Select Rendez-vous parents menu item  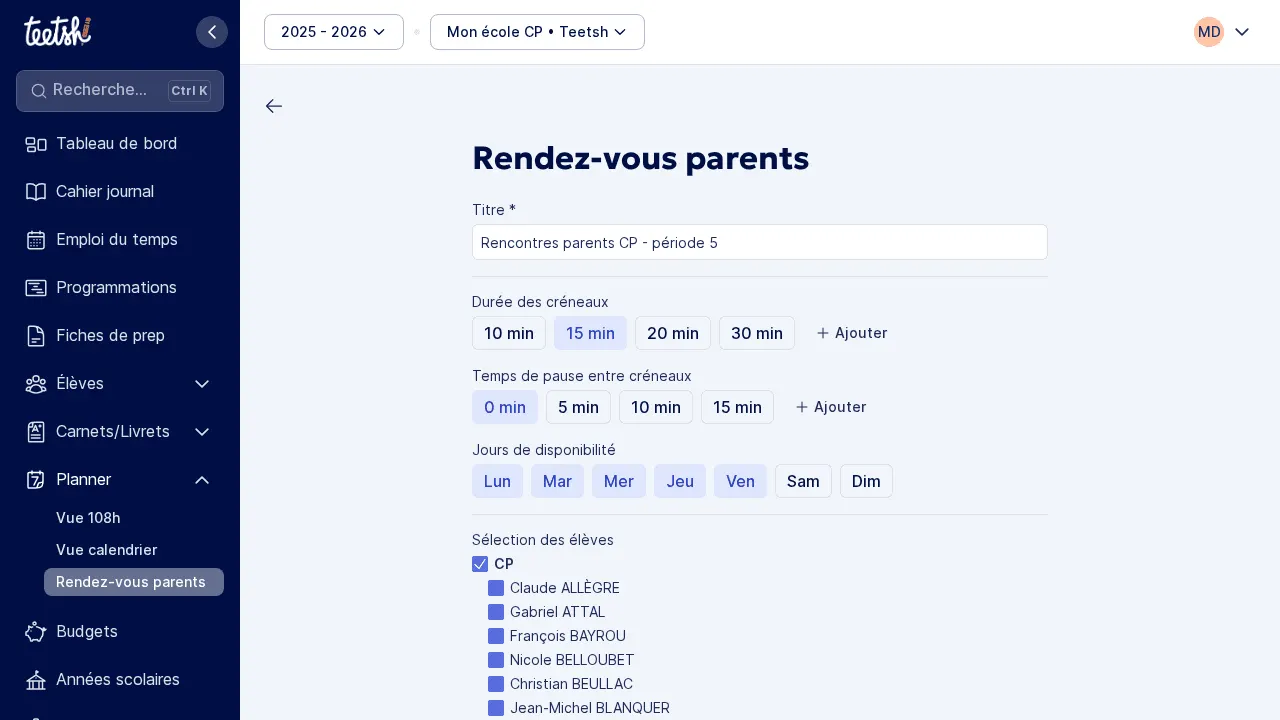(134, 582)
